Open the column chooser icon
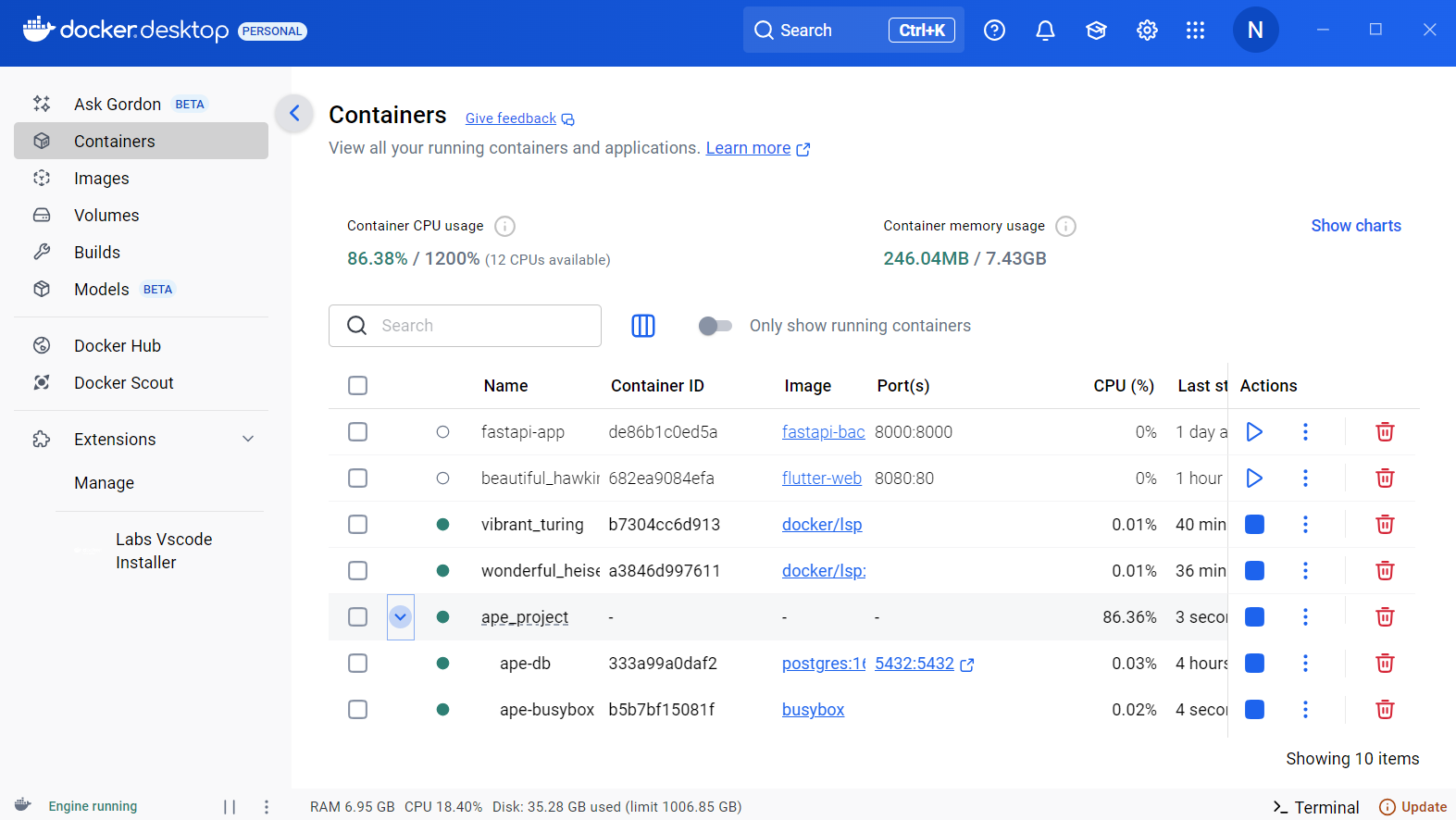Viewport: 1456px width, 820px height. click(643, 326)
